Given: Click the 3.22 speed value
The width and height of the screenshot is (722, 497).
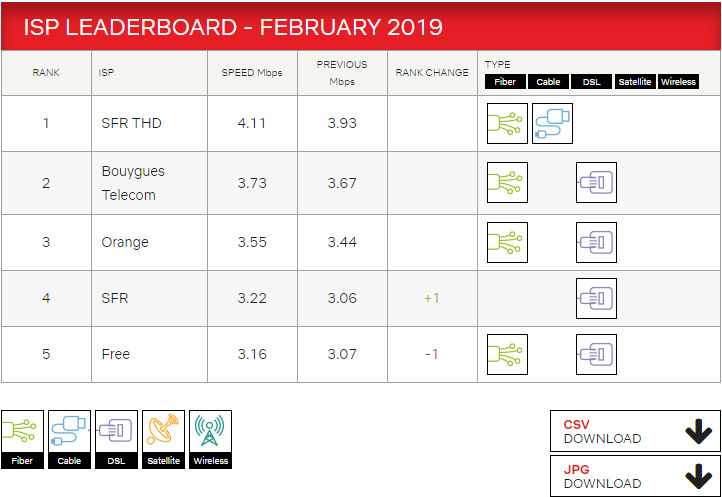Looking at the screenshot, I should click(252, 298).
